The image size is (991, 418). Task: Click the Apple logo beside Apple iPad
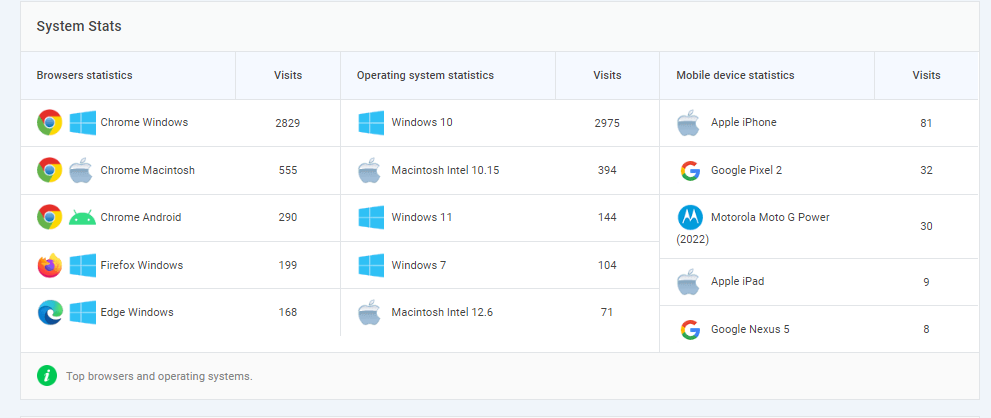(x=689, y=281)
